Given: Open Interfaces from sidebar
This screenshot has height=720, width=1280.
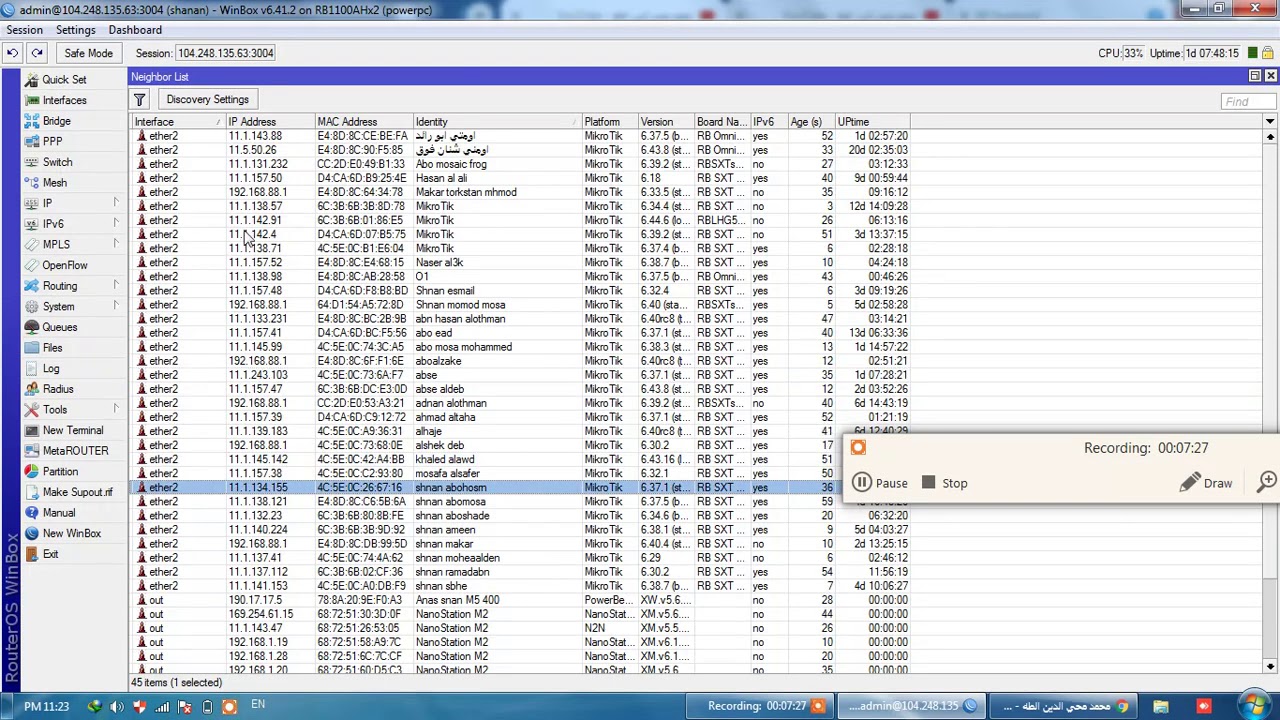Looking at the screenshot, I should point(64,100).
